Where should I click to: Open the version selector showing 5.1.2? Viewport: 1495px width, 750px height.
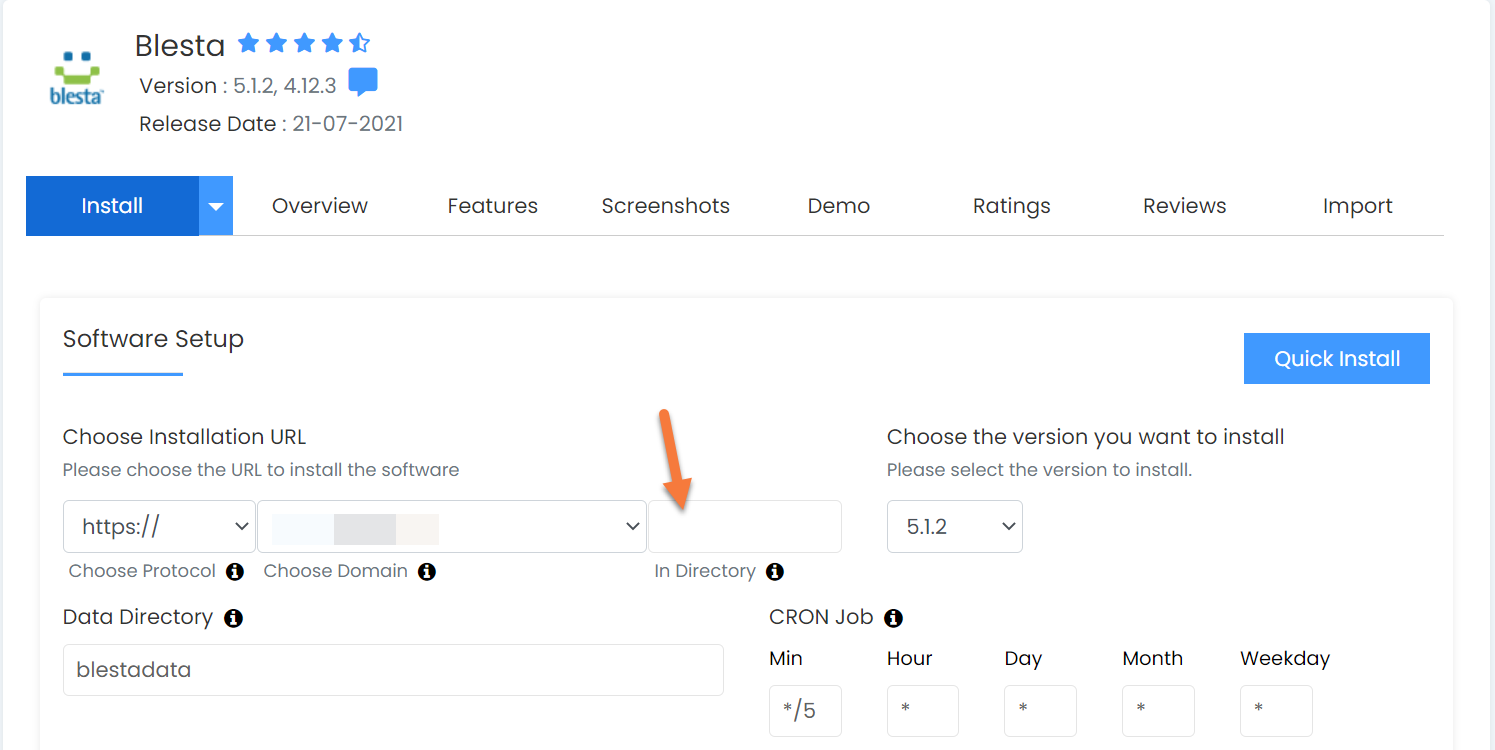click(954, 526)
